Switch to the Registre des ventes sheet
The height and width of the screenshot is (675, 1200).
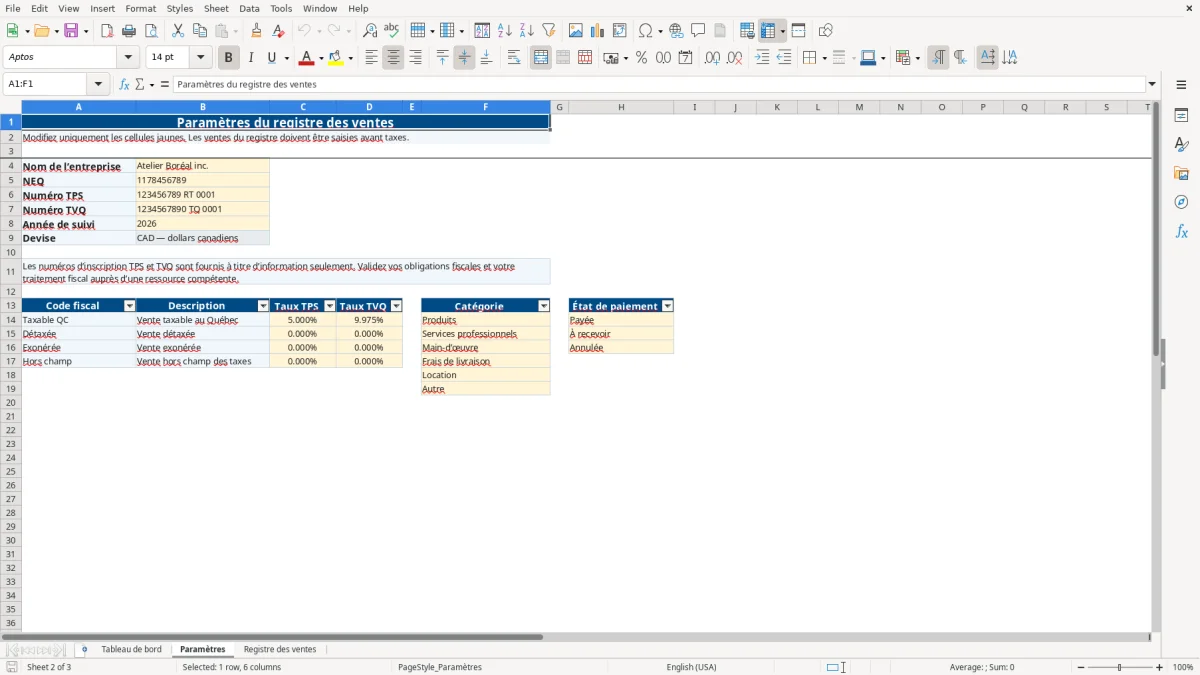(x=280, y=650)
